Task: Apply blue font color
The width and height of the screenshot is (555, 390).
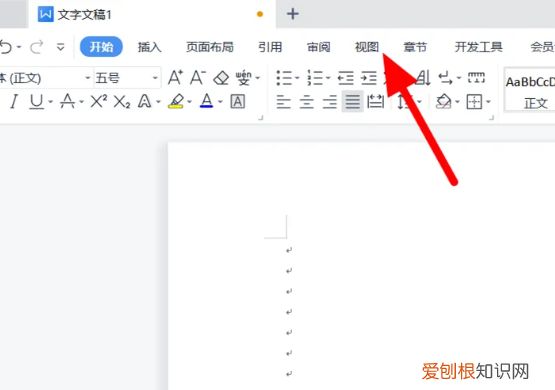Action: coord(206,101)
